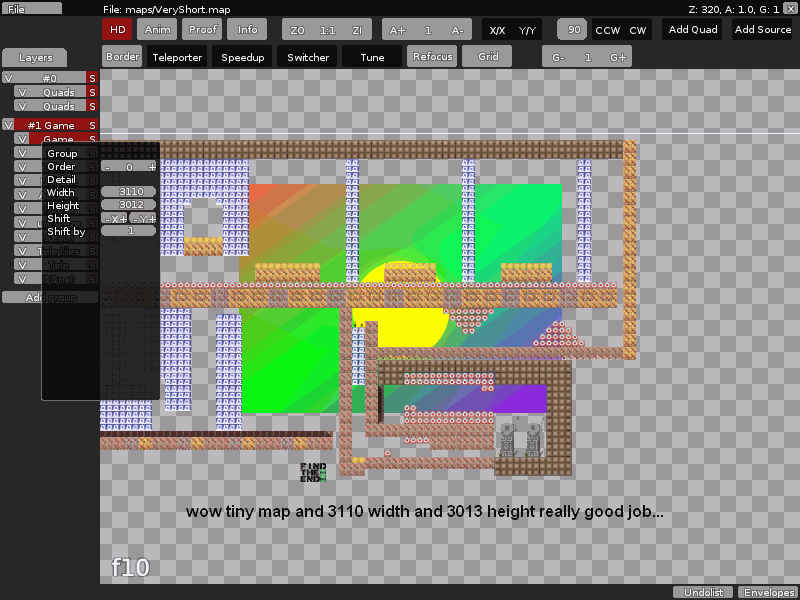Activate Proof borders view
The width and height of the screenshot is (800, 600).
(202, 29)
